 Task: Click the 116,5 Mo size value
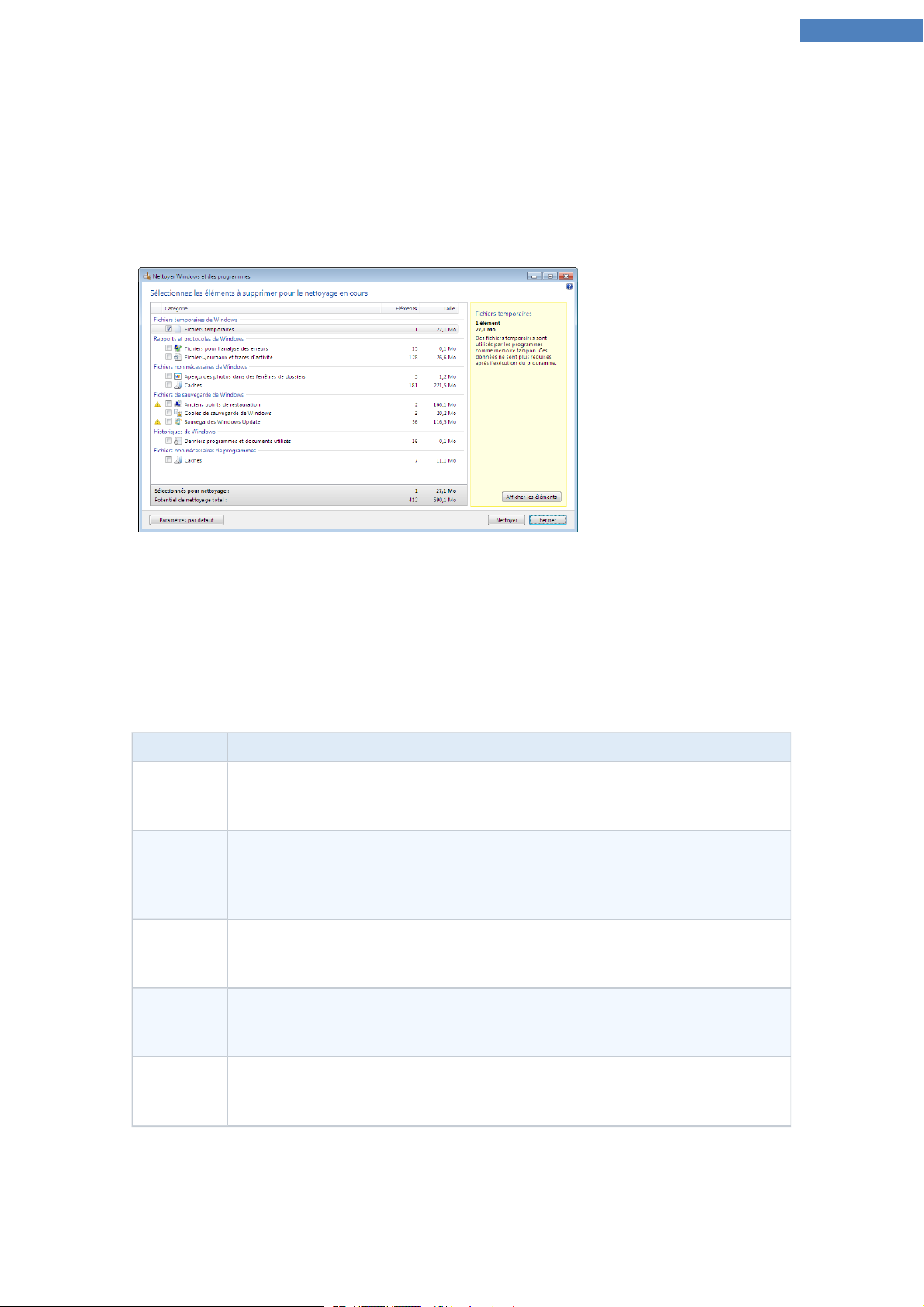pos(445,422)
